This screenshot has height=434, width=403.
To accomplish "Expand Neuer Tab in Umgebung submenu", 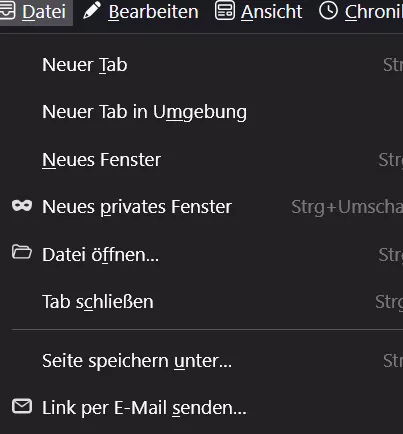I will pyautogui.click(x=203, y=112).
